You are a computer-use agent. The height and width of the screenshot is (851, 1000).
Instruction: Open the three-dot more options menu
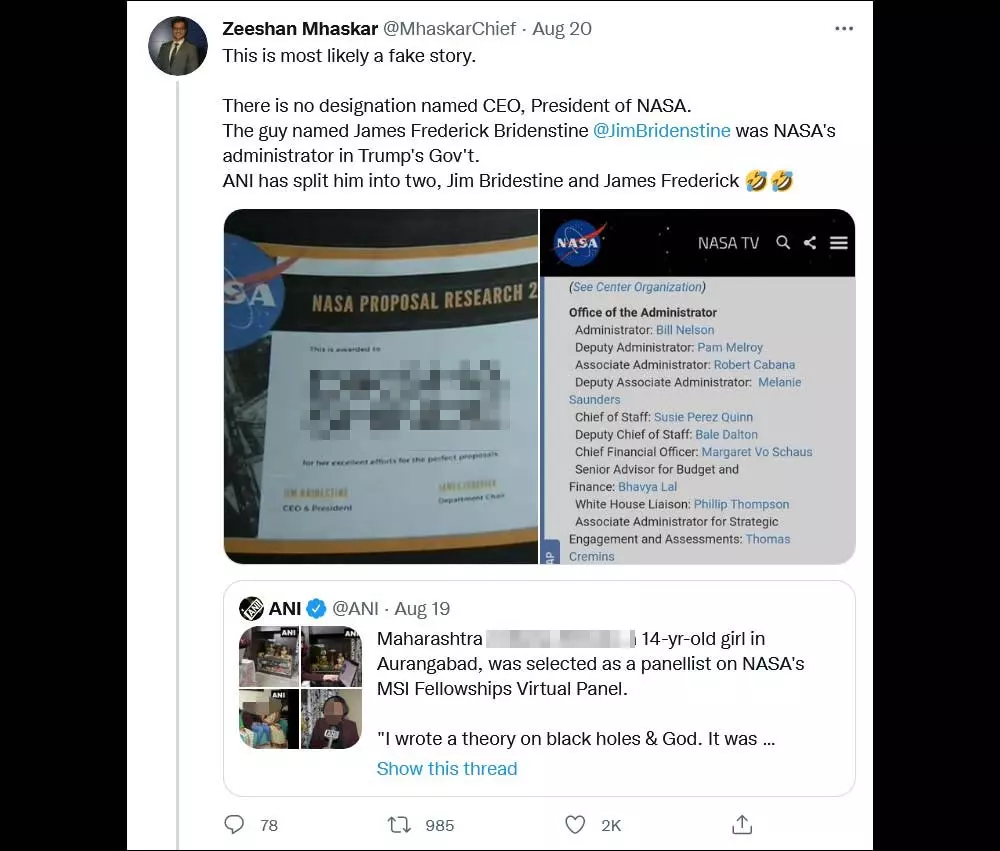844,29
